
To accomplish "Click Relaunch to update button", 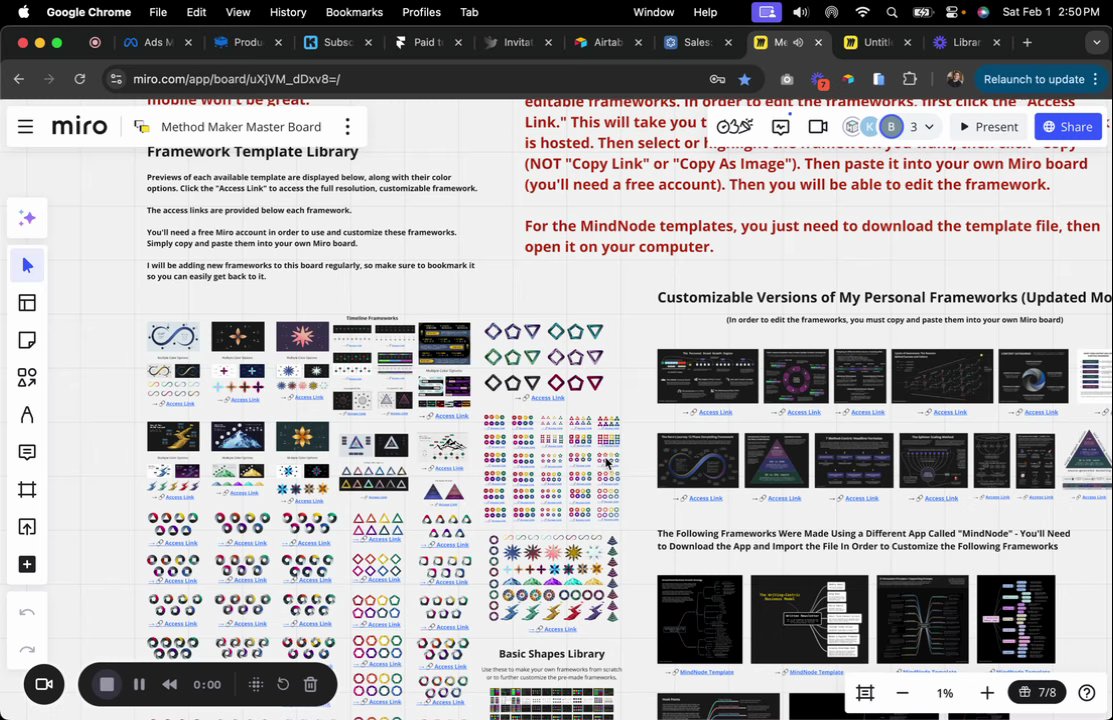I will pyautogui.click(x=1041, y=80).
